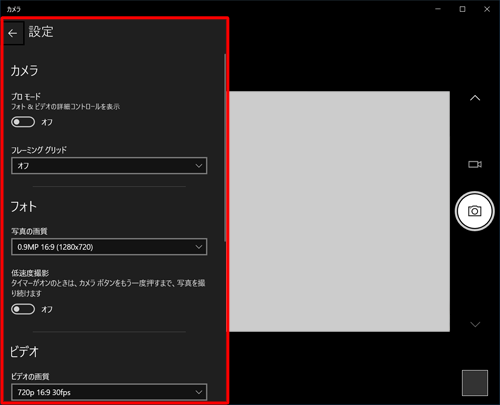Click the upward chevron above video icon

tap(475, 98)
